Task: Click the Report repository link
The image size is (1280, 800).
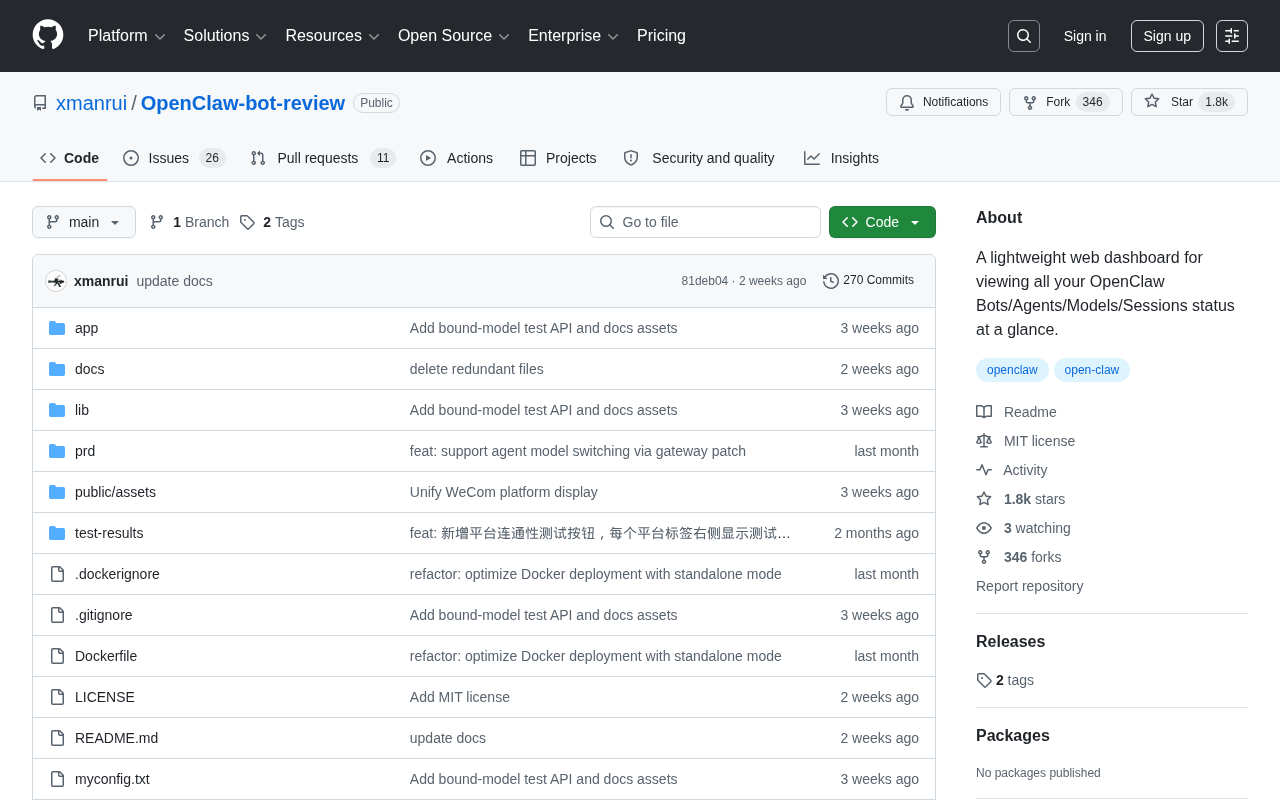Action: coord(1029,586)
